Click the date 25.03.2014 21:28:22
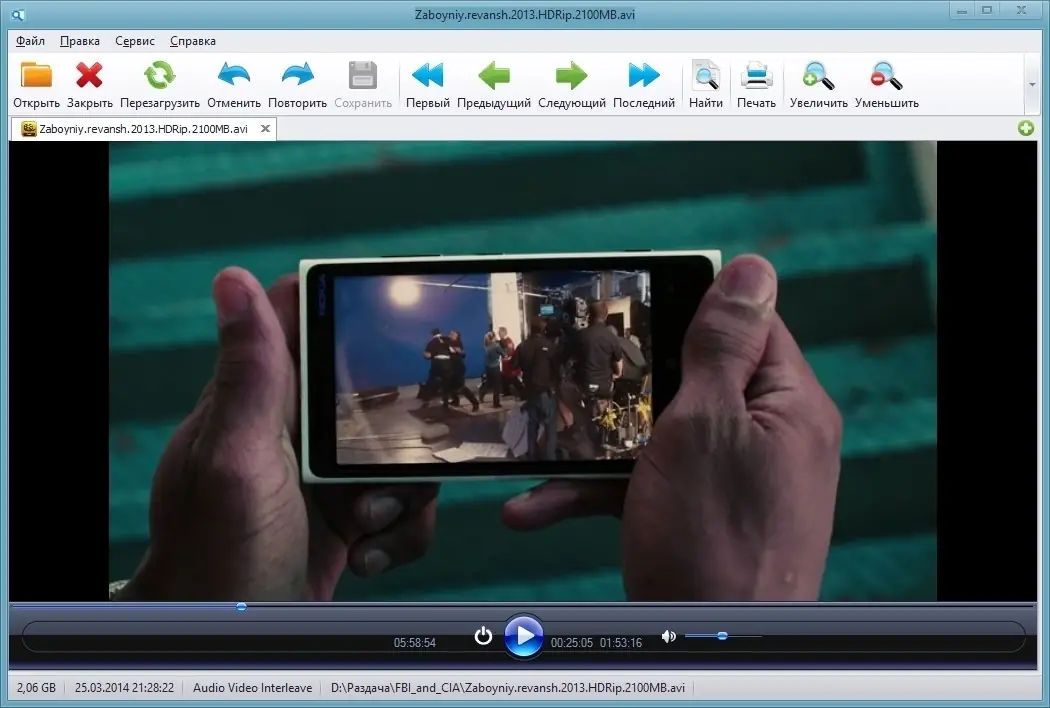 pyautogui.click(x=125, y=688)
